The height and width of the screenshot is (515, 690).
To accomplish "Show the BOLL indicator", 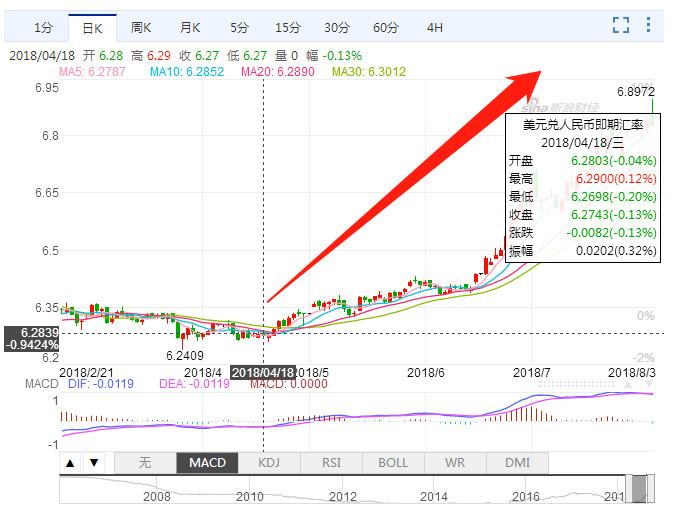I will tap(393, 463).
